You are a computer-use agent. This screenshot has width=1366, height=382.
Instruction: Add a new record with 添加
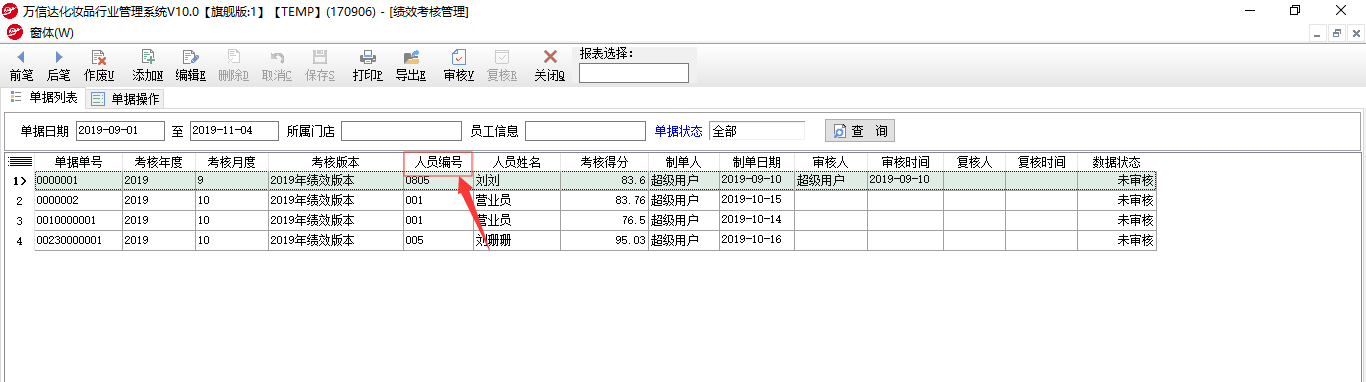[148, 66]
